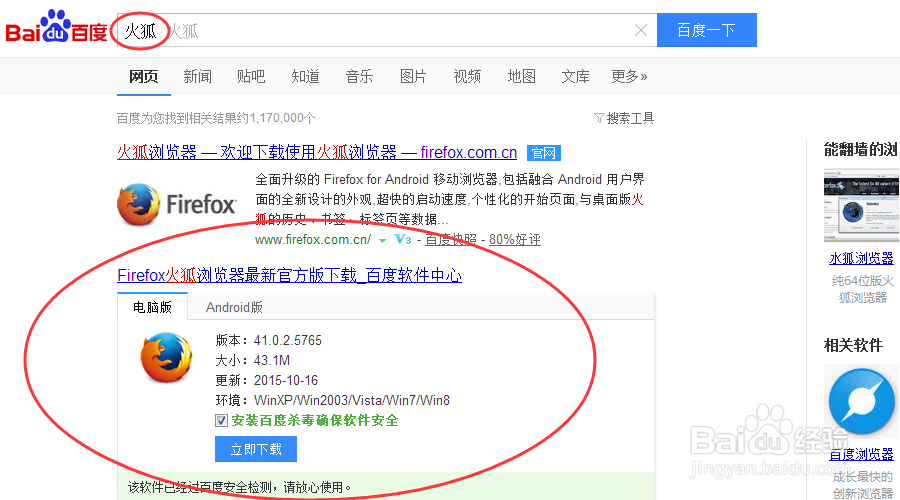Open the 水狐浏览器 sidebar thumbnail
This screenshot has width=900, height=500.
tap(861, 205)
